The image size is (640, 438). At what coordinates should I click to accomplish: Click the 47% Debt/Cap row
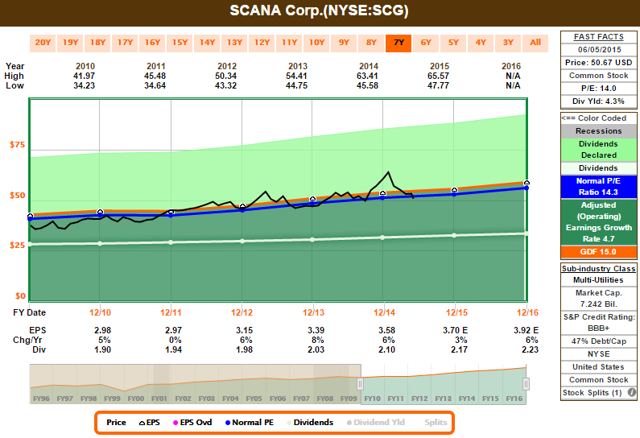(x=598, y=341)
